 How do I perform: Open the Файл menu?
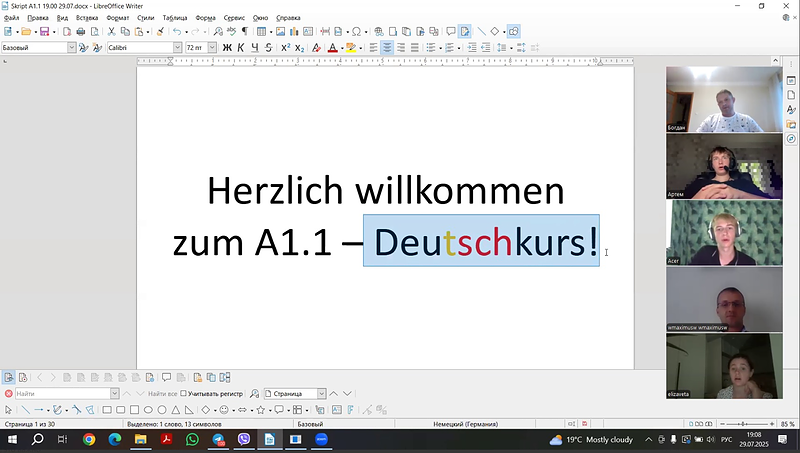pos(11,18)
